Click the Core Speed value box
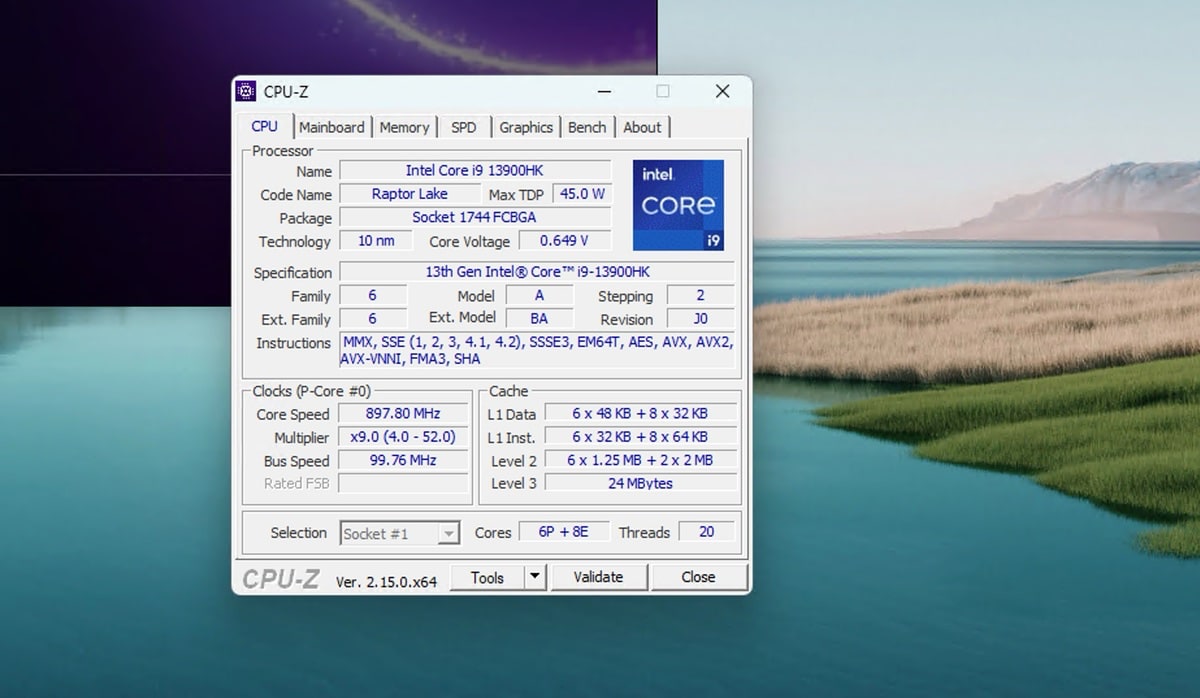Viewport: 1200px width, 698px height. [x=403, y=414]
